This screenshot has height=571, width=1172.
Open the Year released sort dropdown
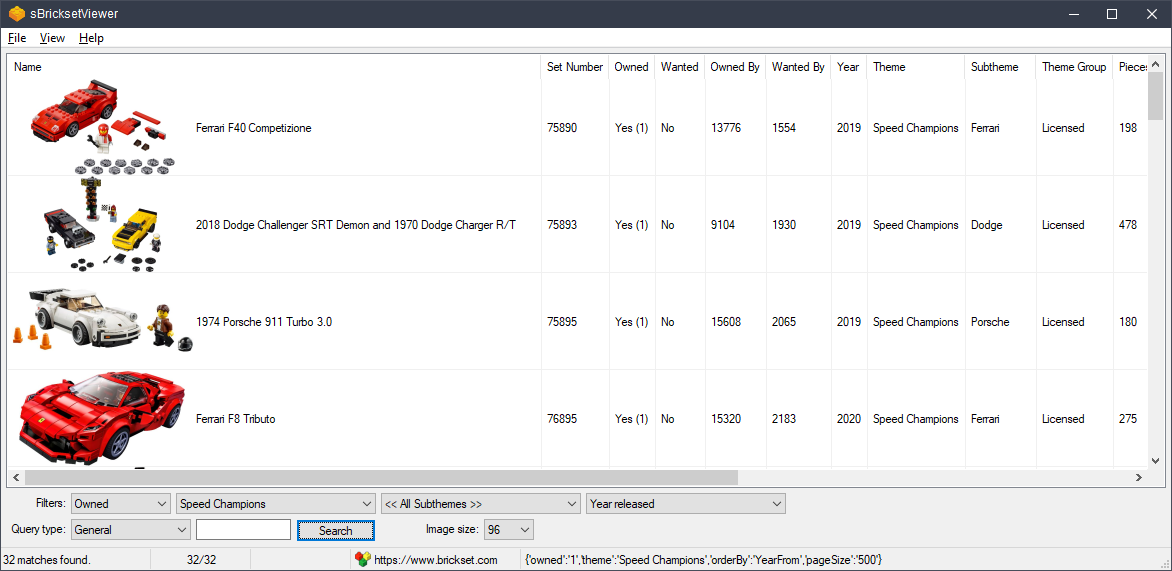click(x=685, y=503)
